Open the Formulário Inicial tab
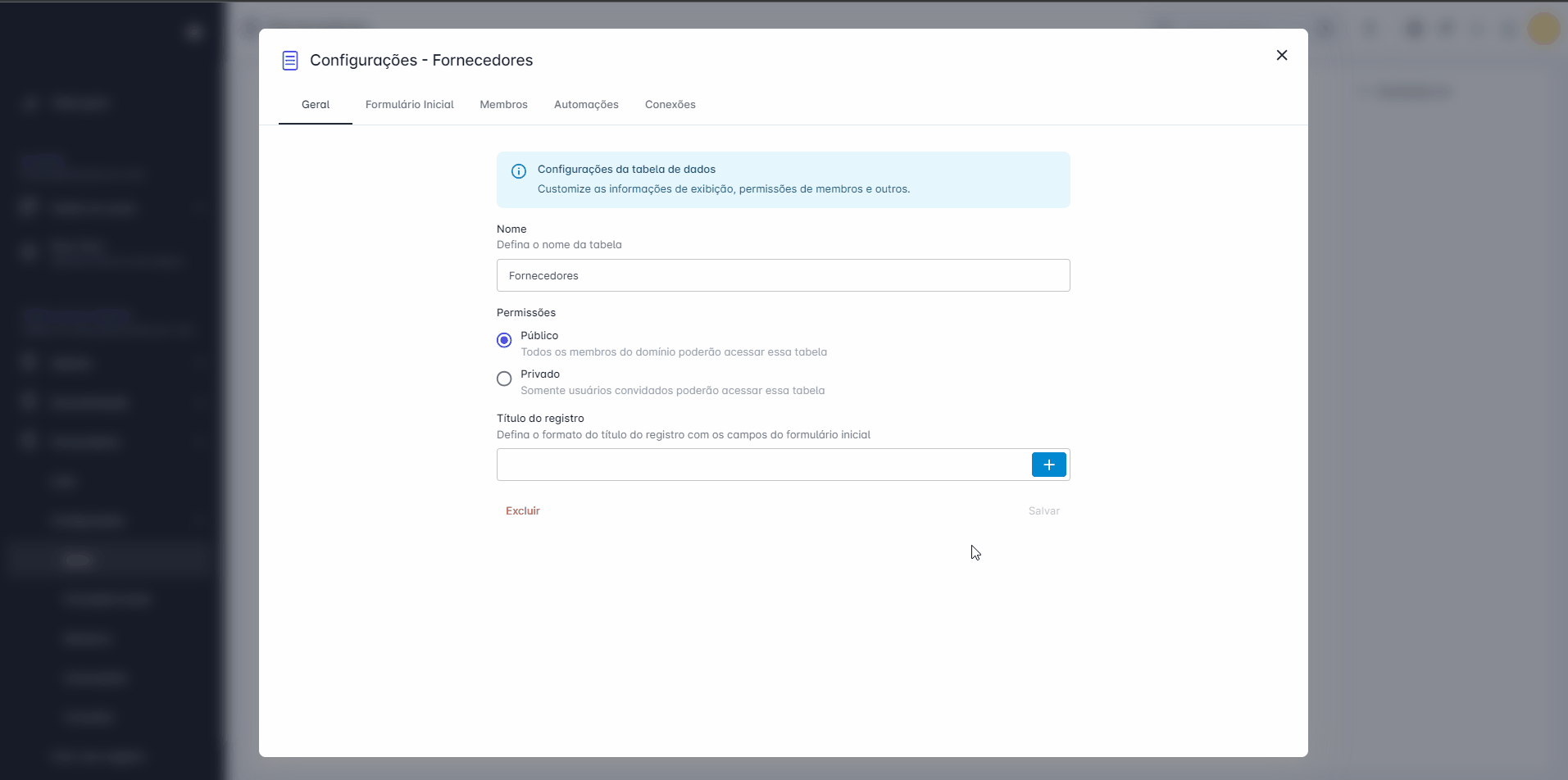 [x=410, y=105]
